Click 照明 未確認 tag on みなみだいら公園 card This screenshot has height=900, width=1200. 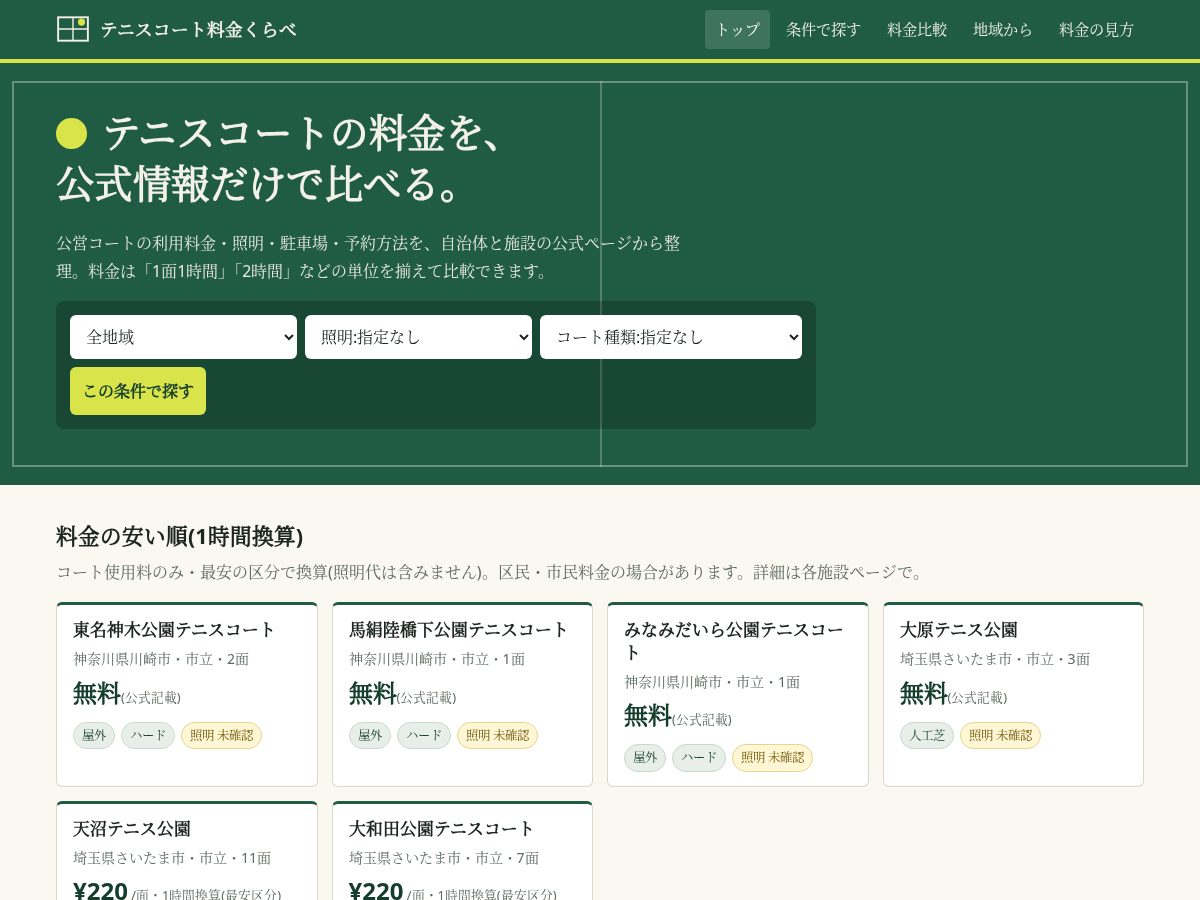[x=772, y=757]
